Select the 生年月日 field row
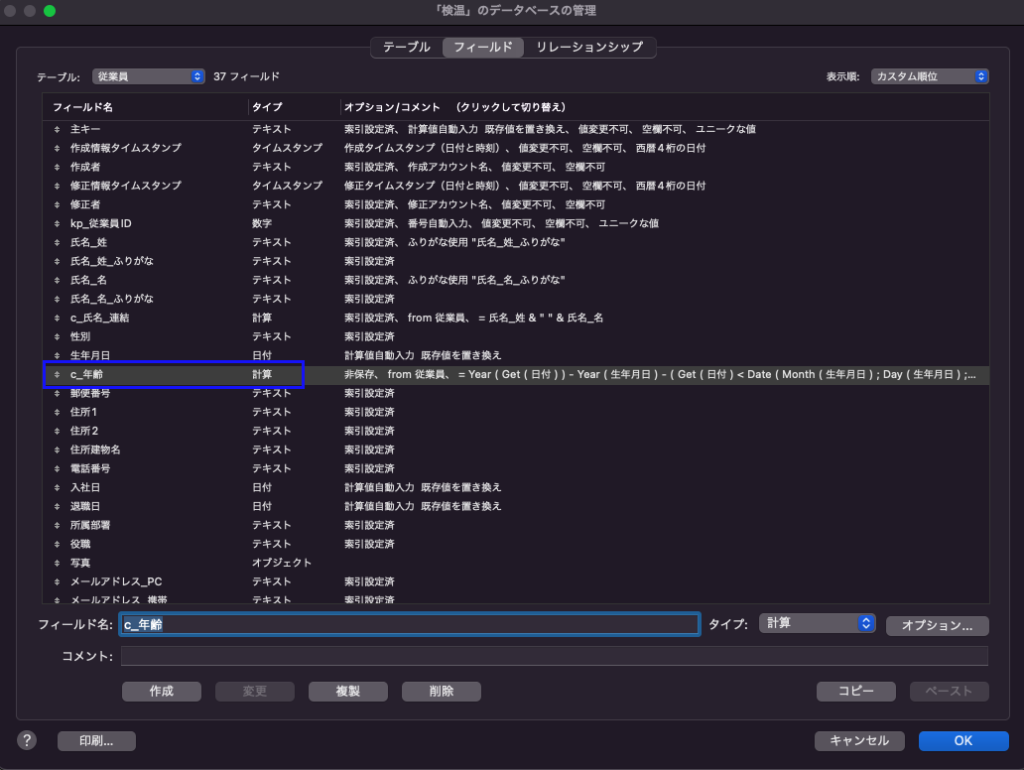Image resolution: width=1024 pixels, height=770 pixels. click(x=150, y=355)
